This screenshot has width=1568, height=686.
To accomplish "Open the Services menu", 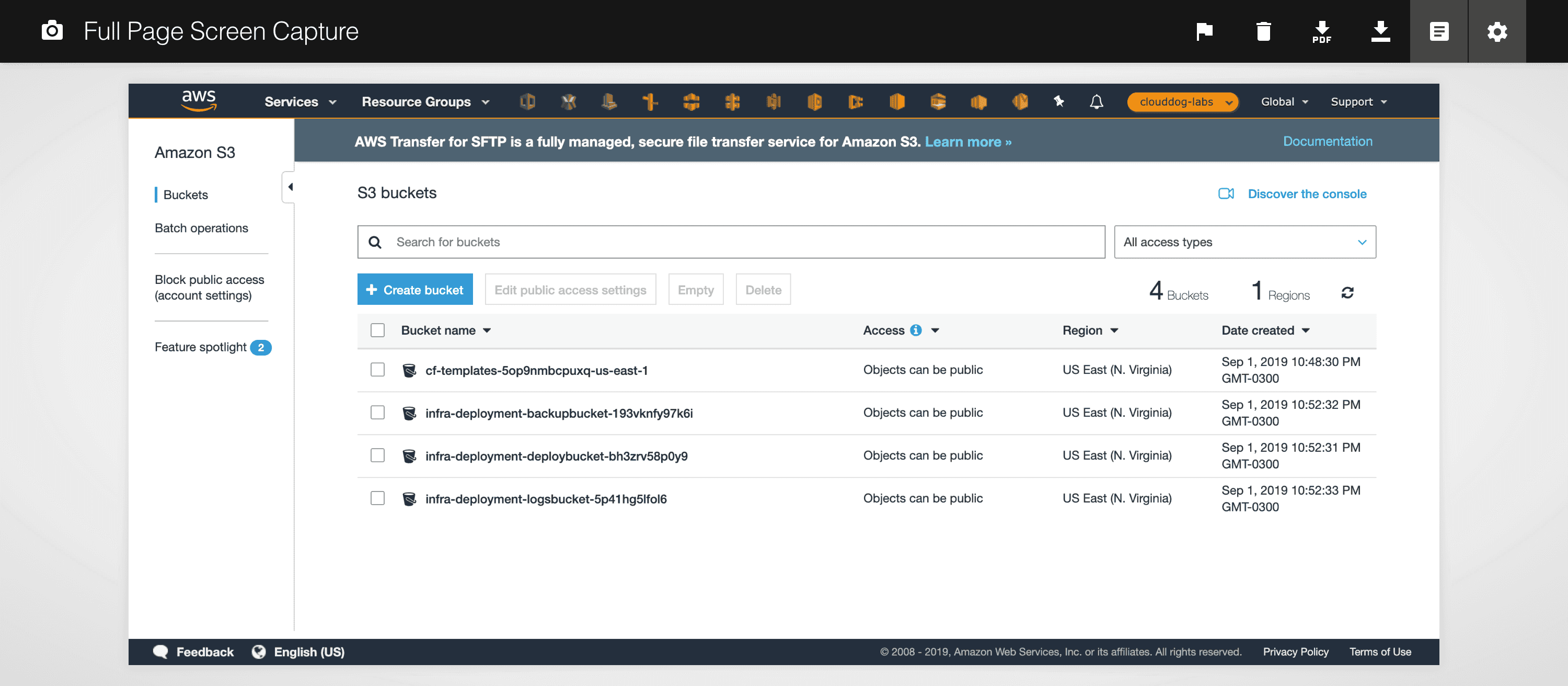I will point(299,101).
